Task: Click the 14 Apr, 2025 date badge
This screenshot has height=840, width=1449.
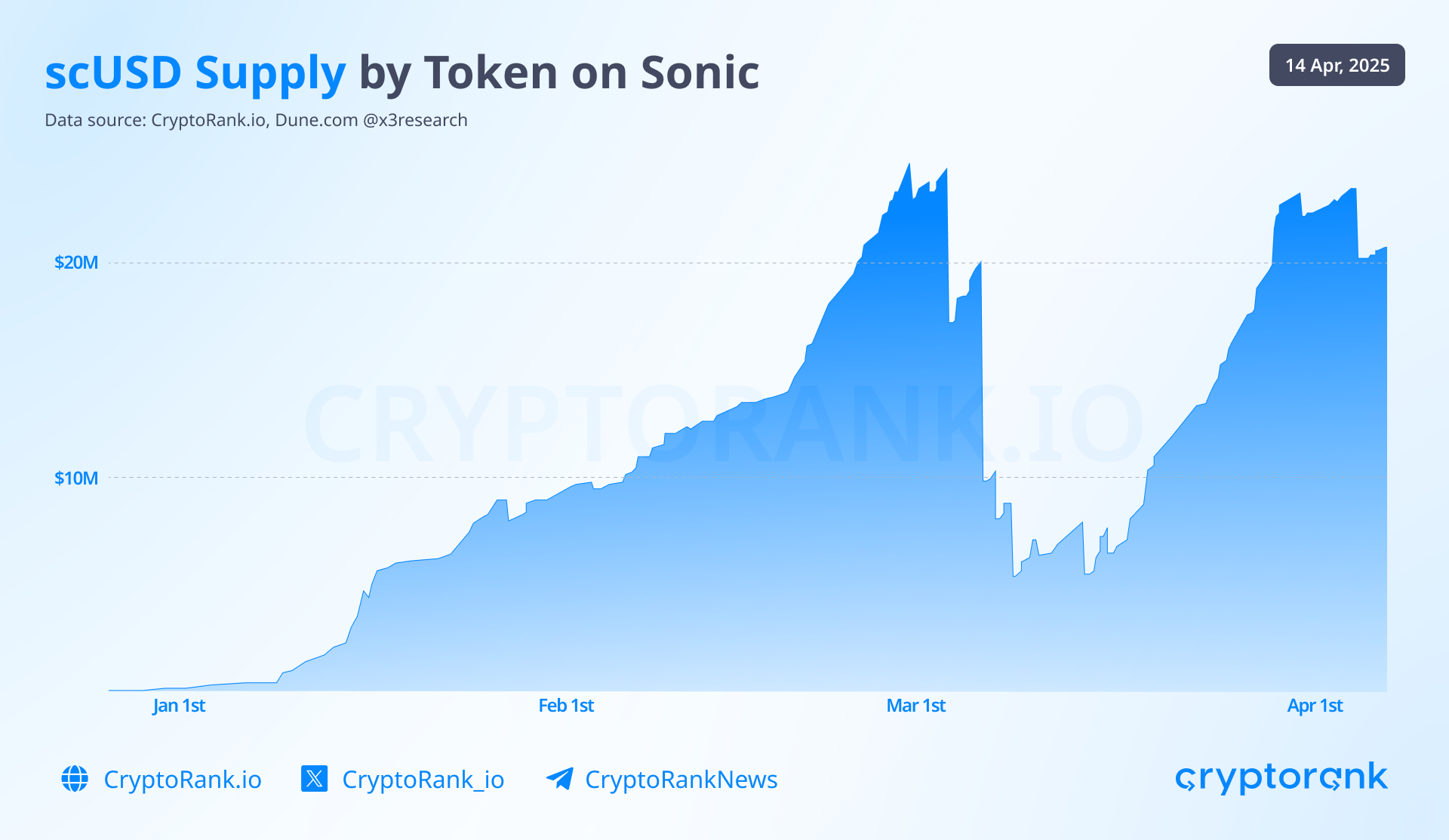Action: [x=1337, y=65]
